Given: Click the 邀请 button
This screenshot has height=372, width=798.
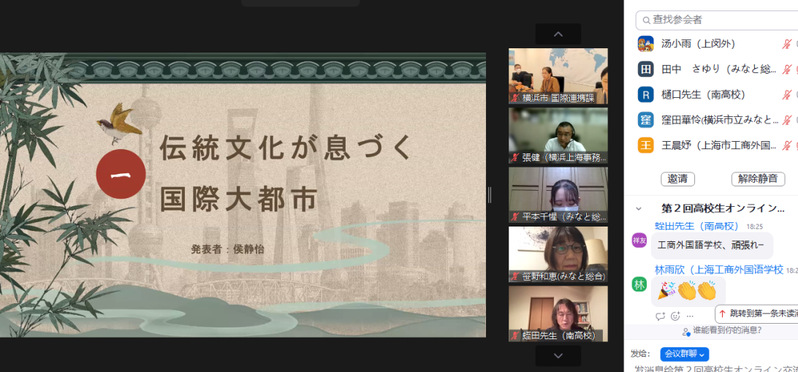Looking at the screenshot, I should point(678,179).
